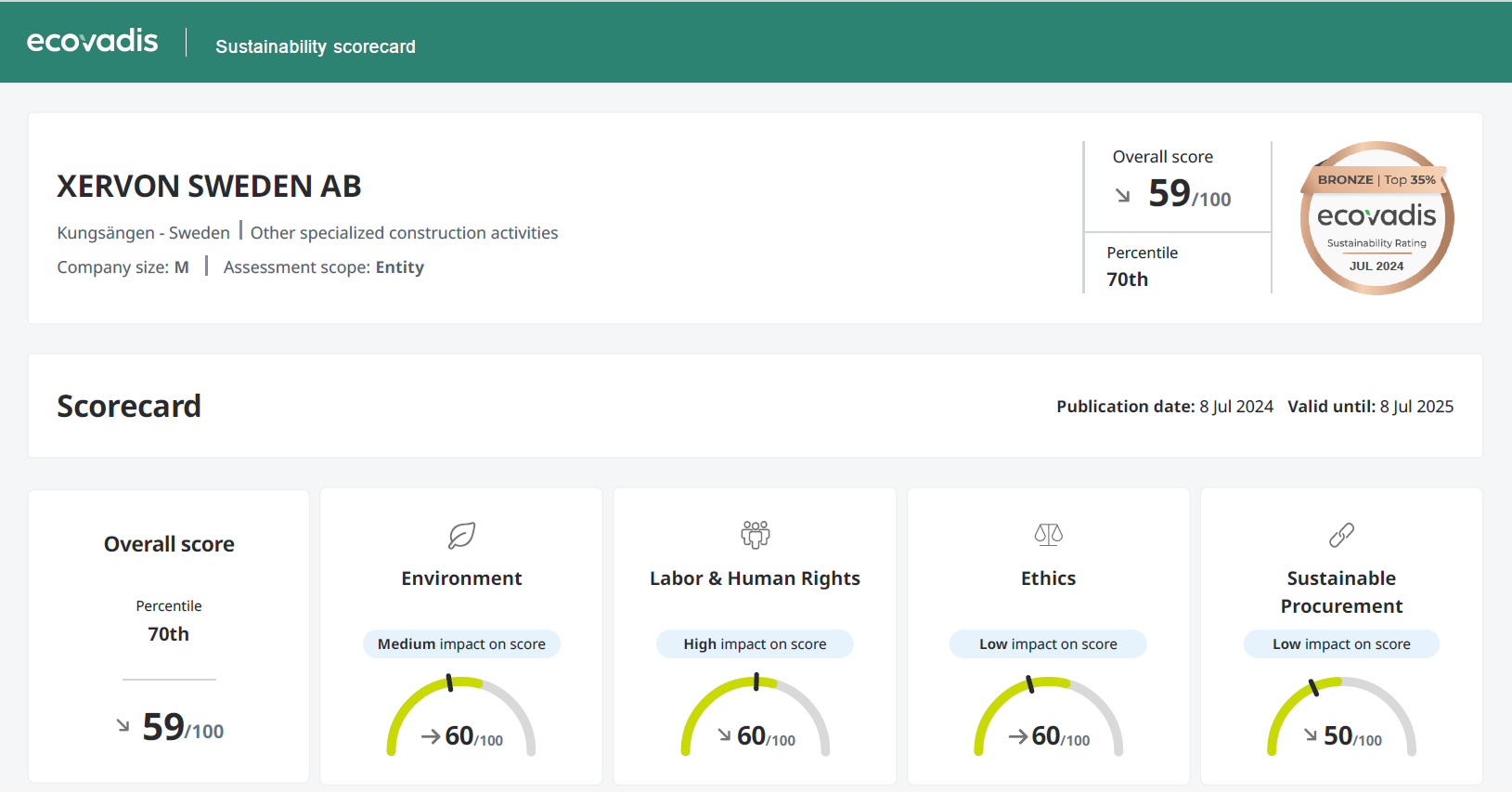The height and width of the screenshot is (792, 1512).
Task: Click the Overall score card heading
Action: [169, 544]
